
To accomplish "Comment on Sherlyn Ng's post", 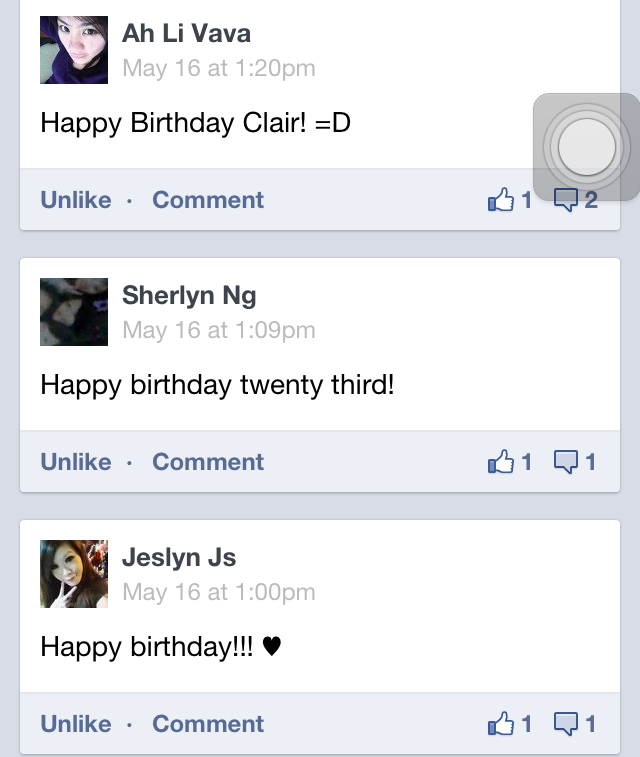I will (x=208, y=462).
